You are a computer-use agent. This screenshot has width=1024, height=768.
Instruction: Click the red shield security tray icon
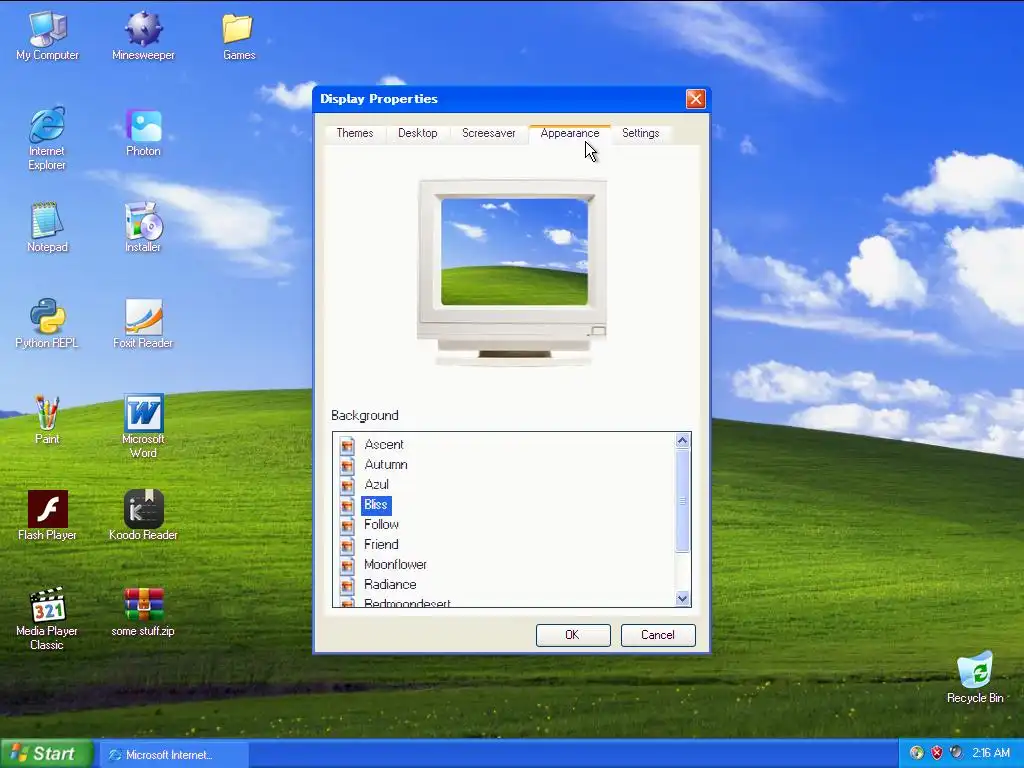(936, 753)
